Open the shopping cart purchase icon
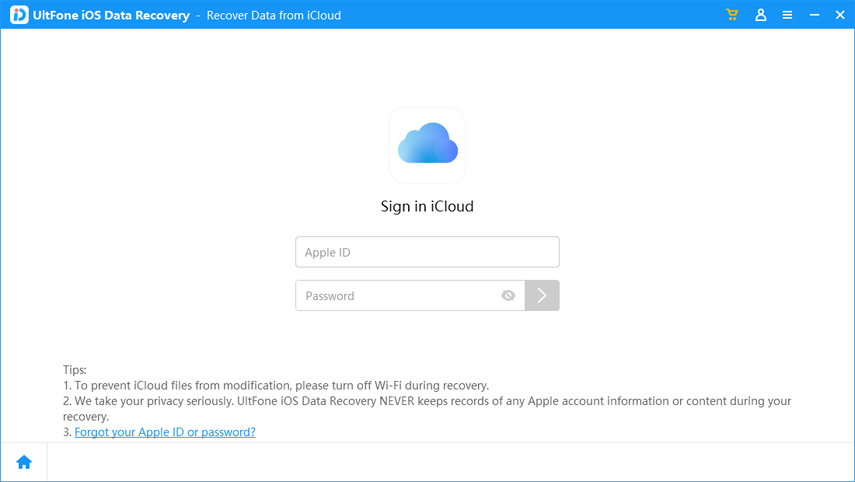The image size is (855, 482). [x=732, y=15]
